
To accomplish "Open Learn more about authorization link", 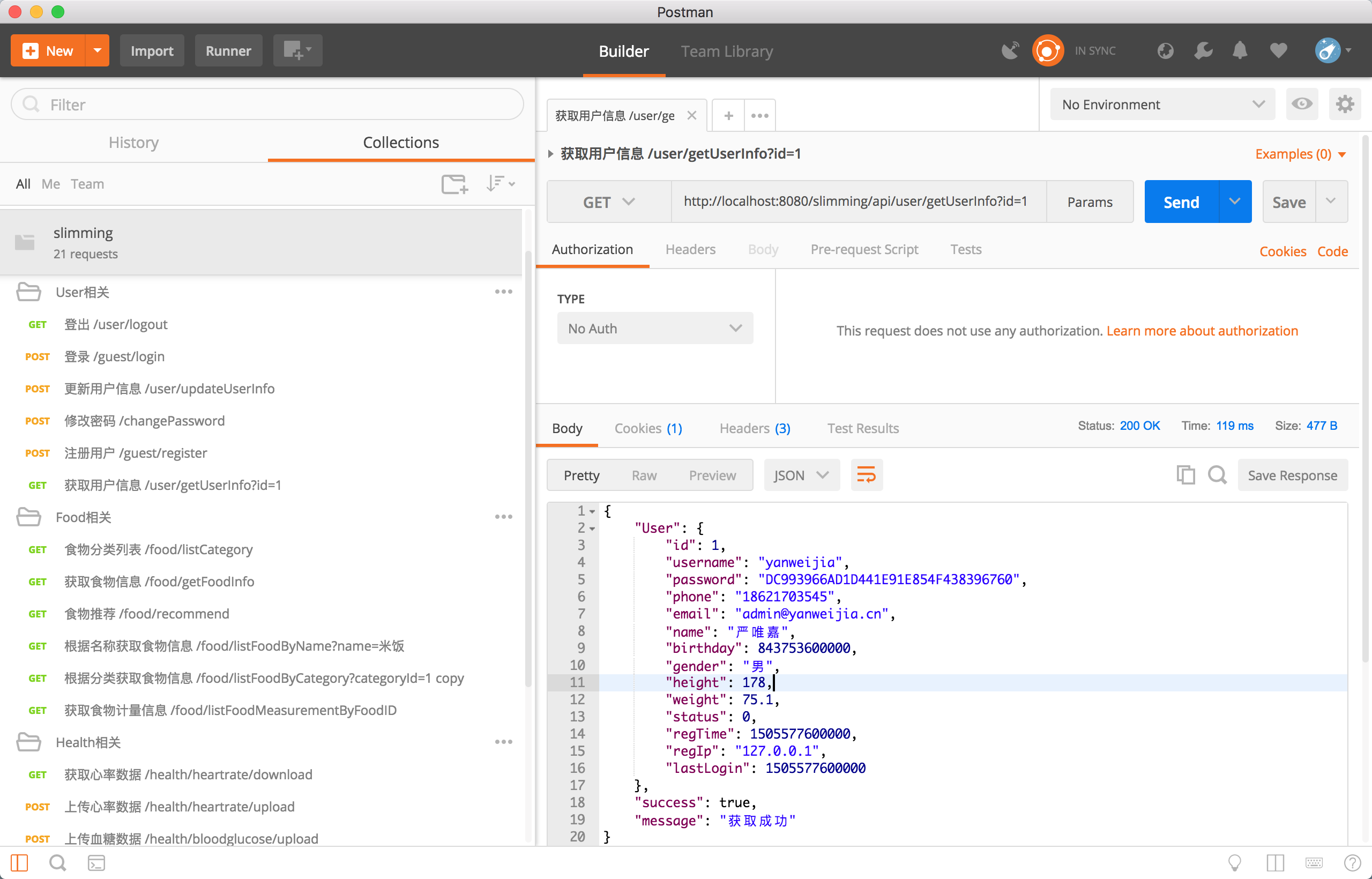I will [x=1202, y=331].
